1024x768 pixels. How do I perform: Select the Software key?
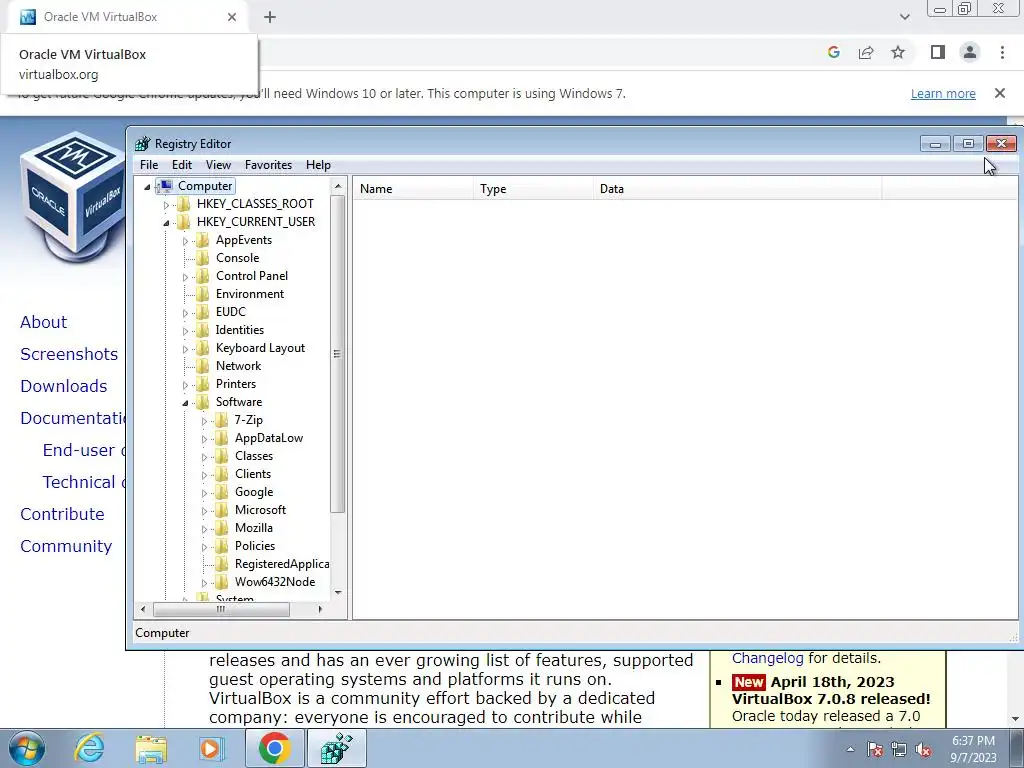click(x=239, y=402)
